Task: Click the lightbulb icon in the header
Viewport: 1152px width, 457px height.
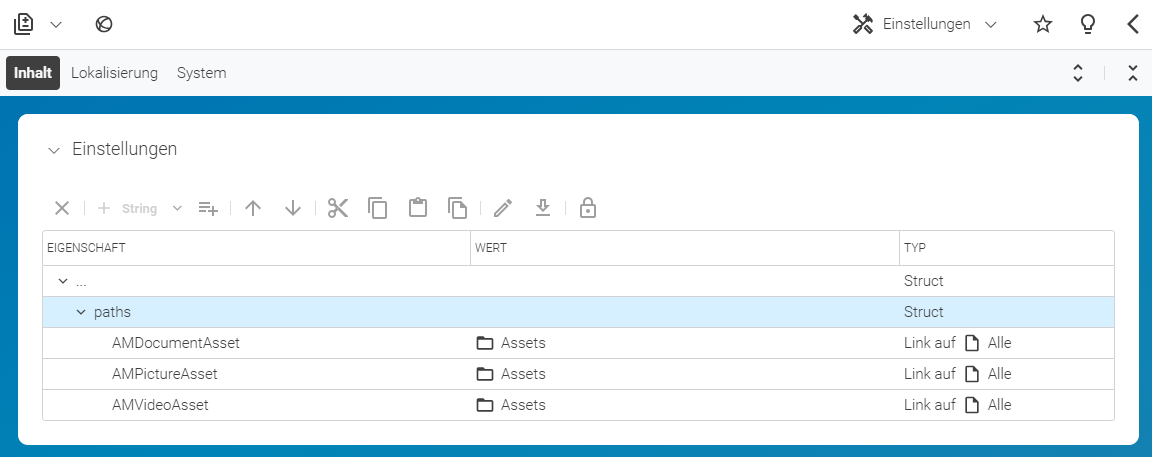Action: click(1087, 24)
